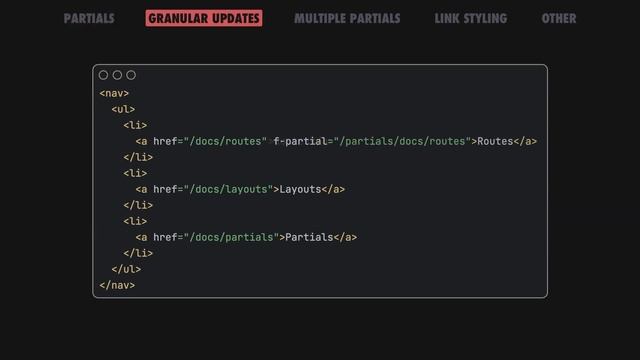Click the Routes link text in code
The height and width of the screenshot is (360, 640).
[x=495, y=141]
